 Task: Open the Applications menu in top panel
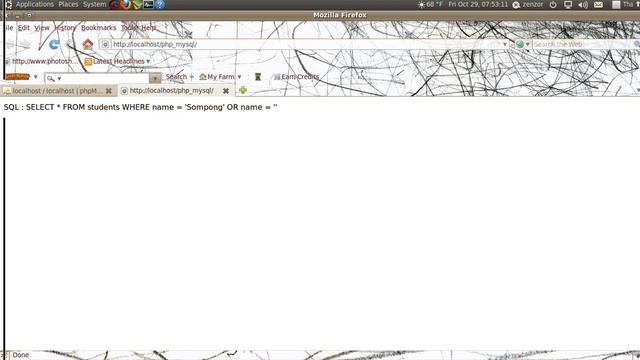point(35,4)
